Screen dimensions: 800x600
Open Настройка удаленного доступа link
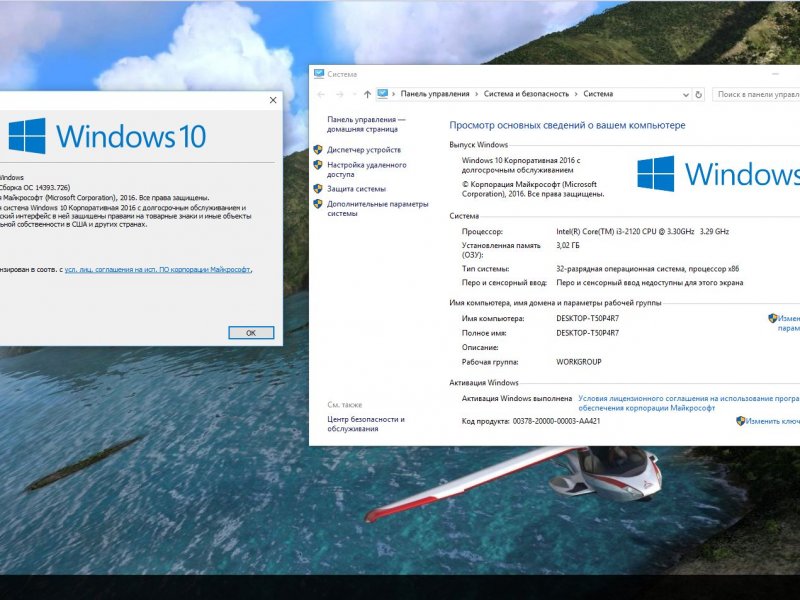[x=367, y=169]
